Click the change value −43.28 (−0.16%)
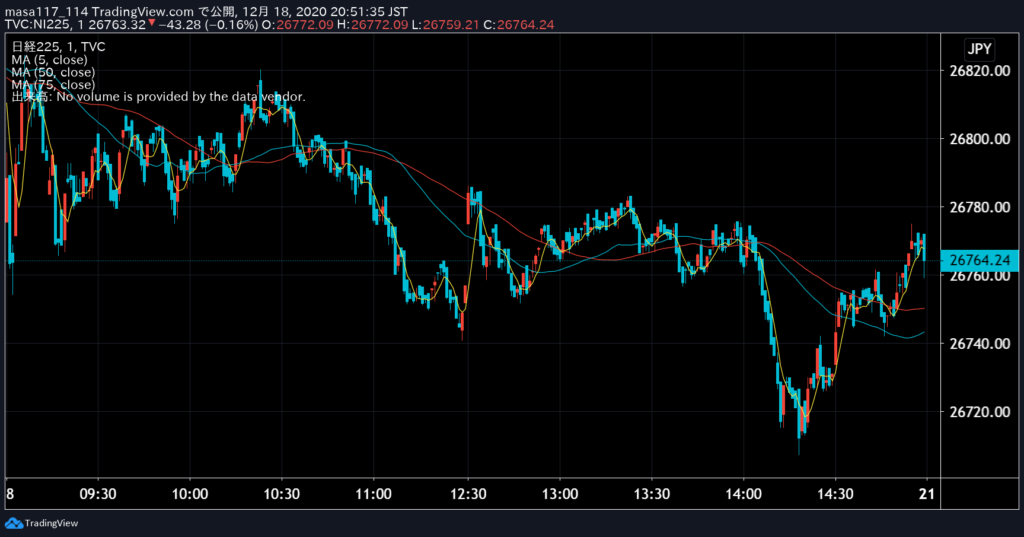The width and height of the screenshot is (1024, 537). pos(208,25)
